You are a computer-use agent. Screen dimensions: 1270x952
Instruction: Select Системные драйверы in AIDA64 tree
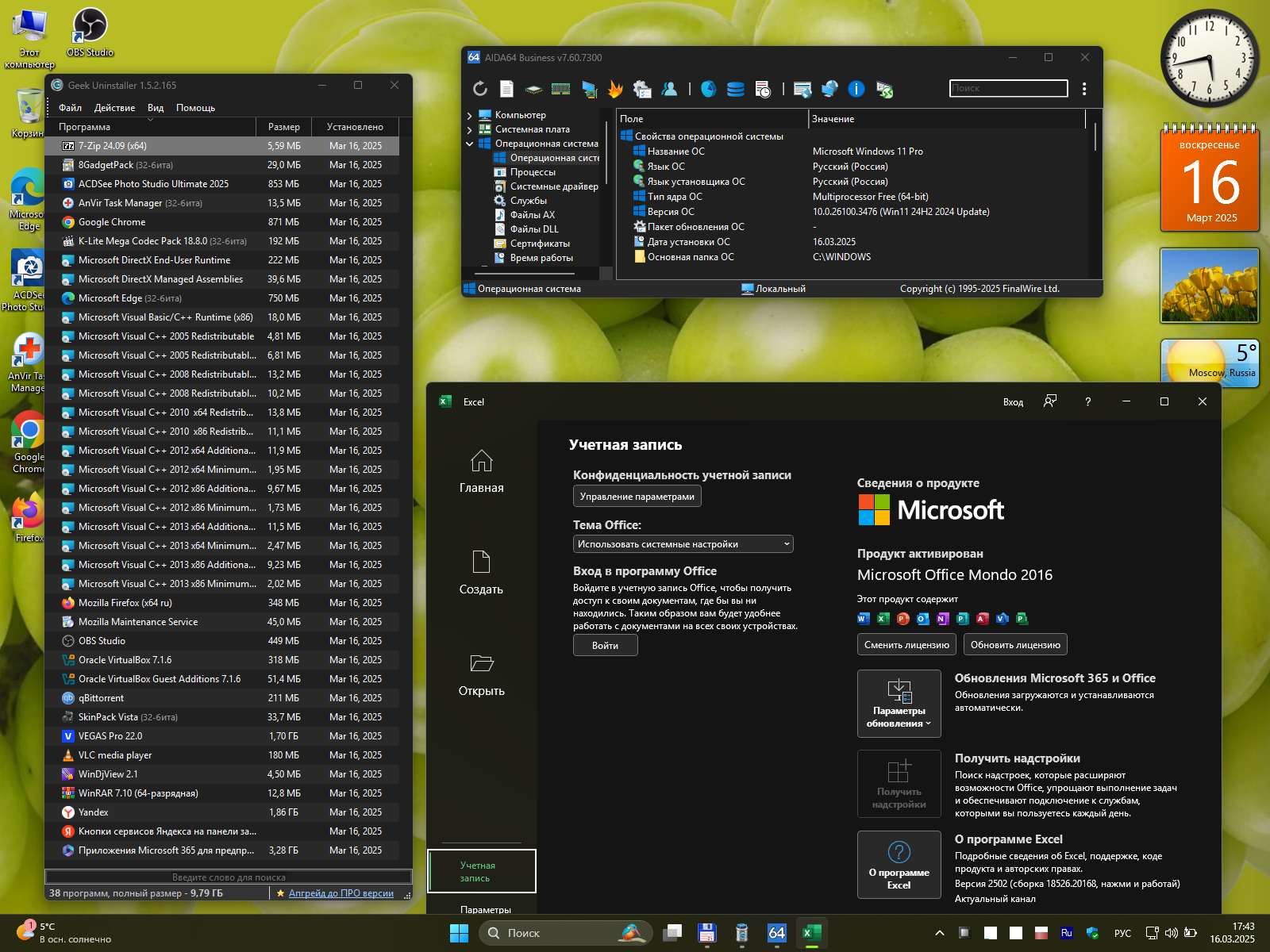[x=546, y=186]
